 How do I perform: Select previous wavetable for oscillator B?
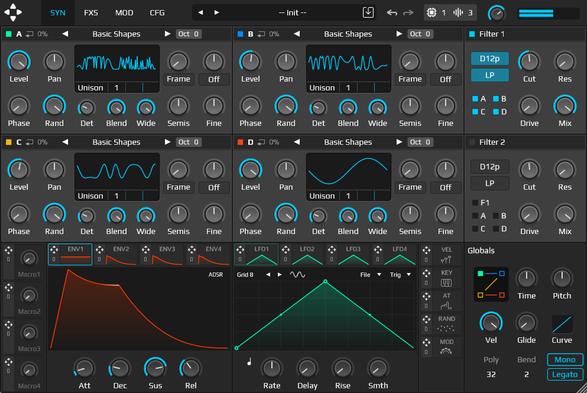[297, 34]
